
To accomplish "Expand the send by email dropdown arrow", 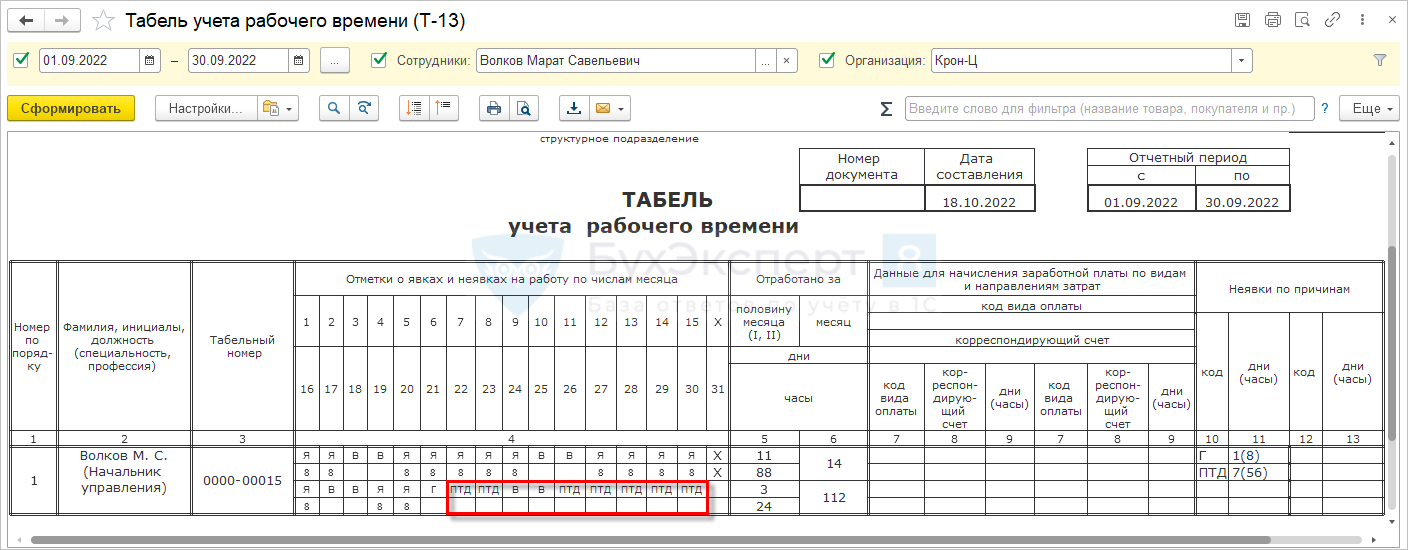I will [x=622, y=108].
